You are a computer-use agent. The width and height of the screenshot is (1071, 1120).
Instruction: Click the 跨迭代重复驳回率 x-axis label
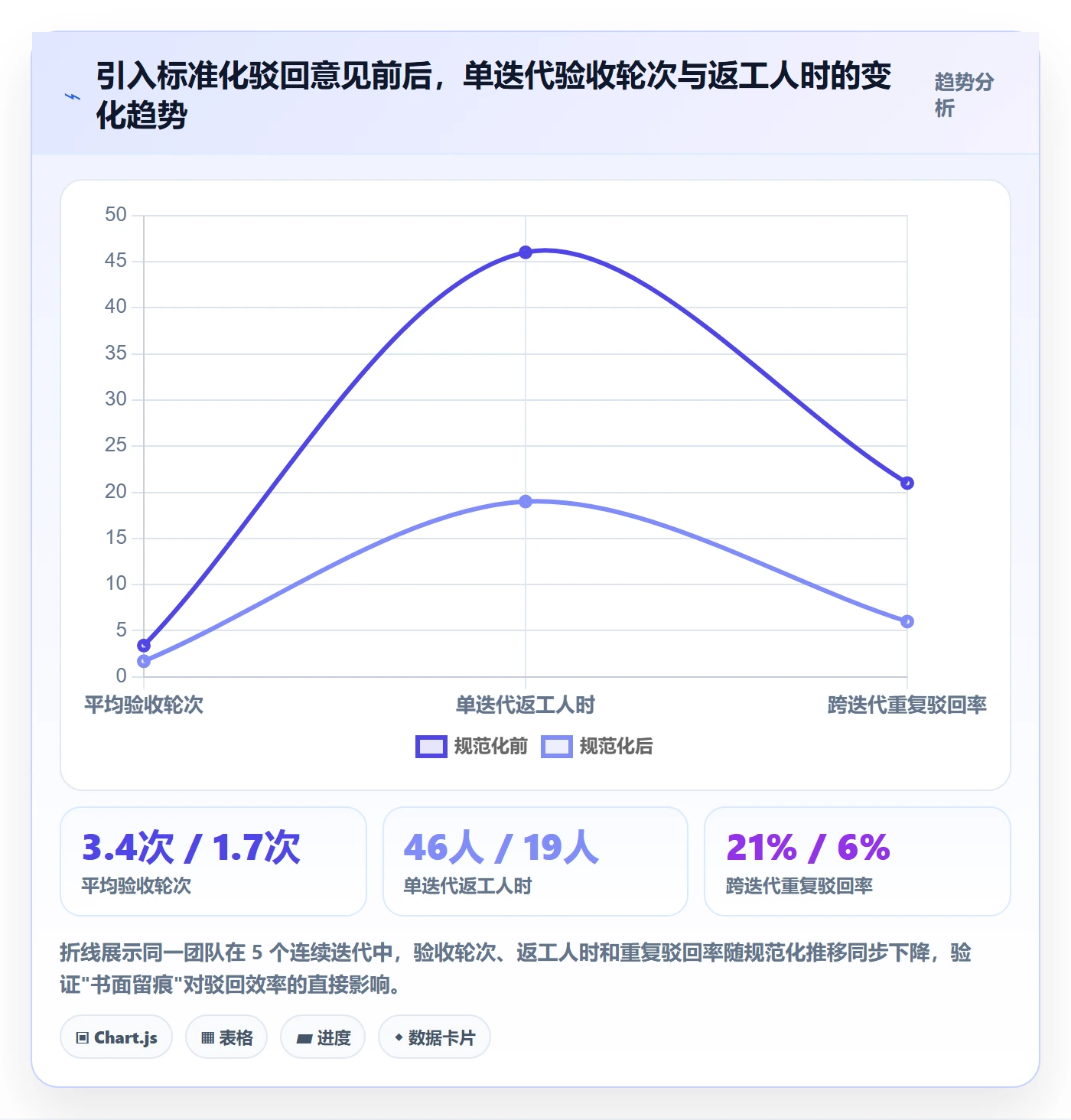(x=907, y=705)
